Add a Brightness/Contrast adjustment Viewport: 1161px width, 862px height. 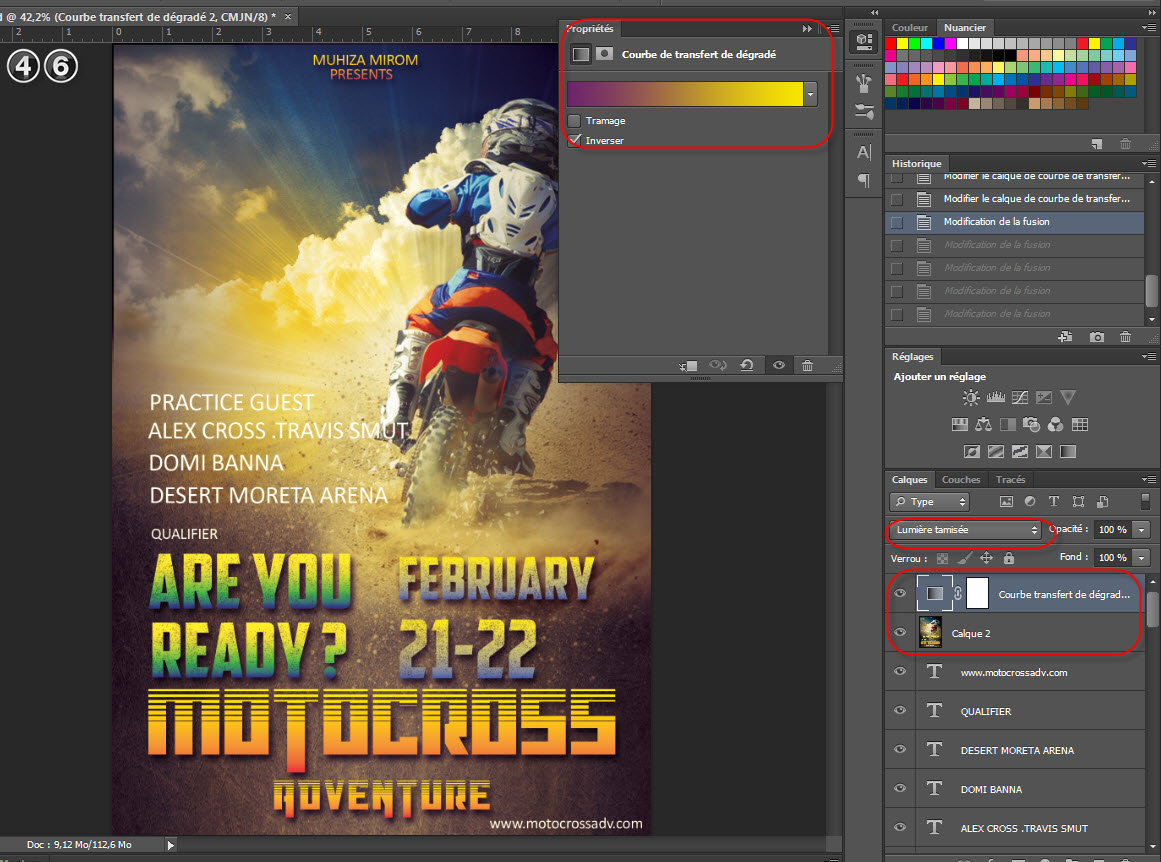point(971,398)
